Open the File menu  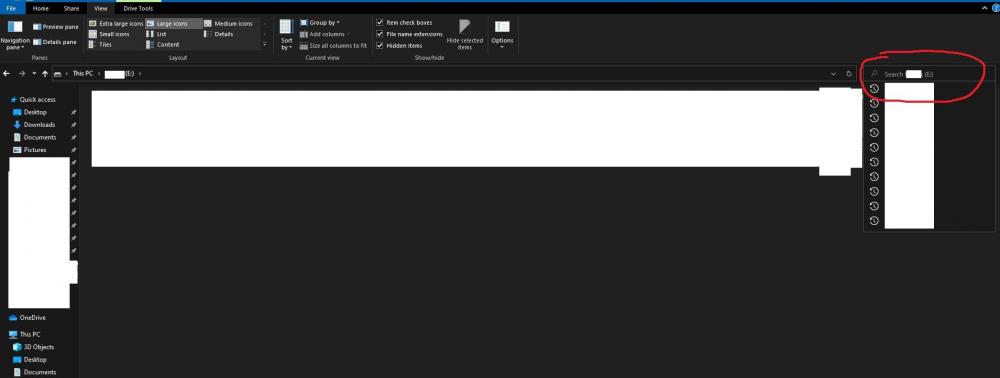tap(11, 8)
